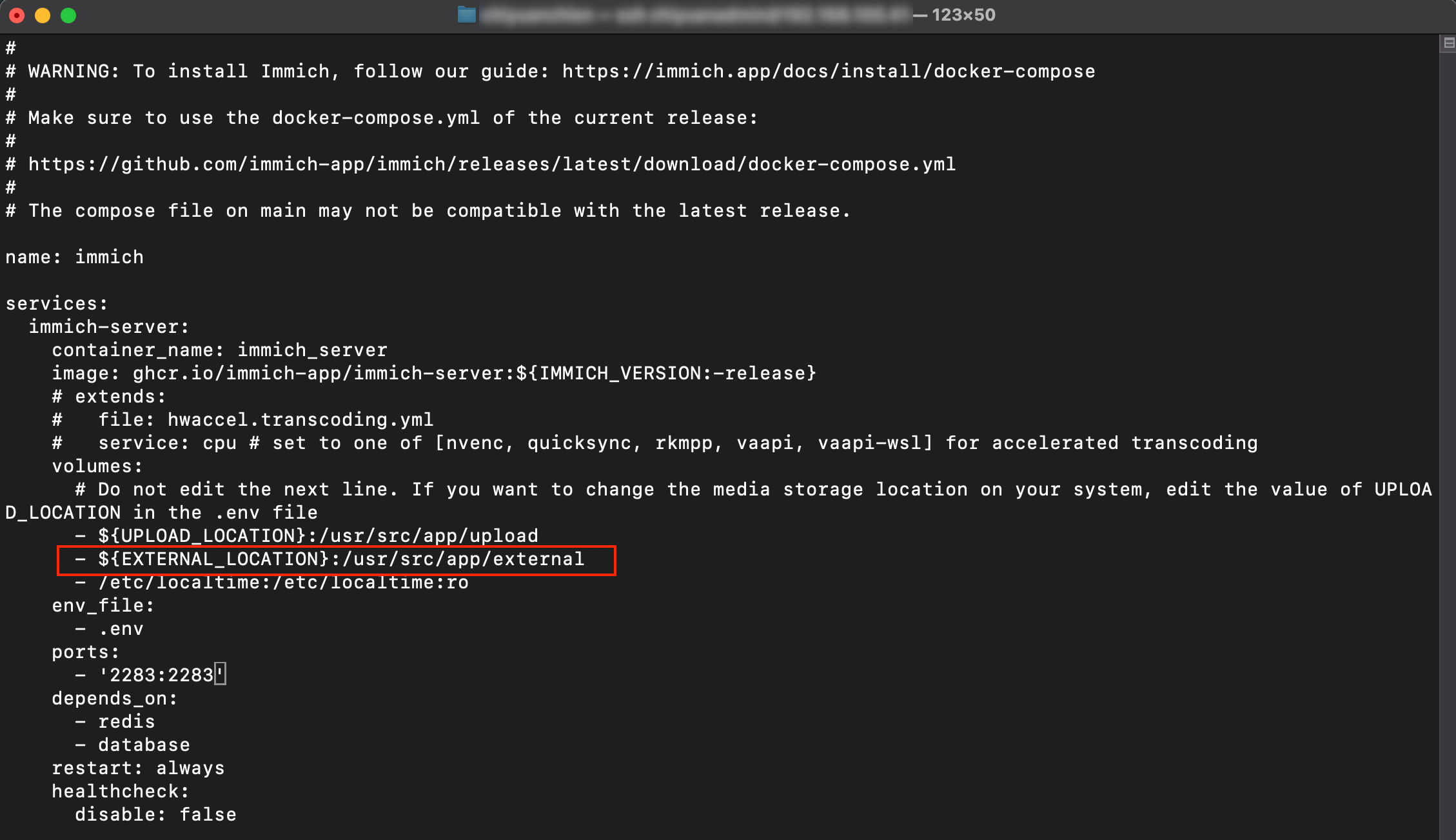This screenshot has height=840, width=1456.
Task: Click the split pane icon above scrollbar
Action: [1448, 43]
